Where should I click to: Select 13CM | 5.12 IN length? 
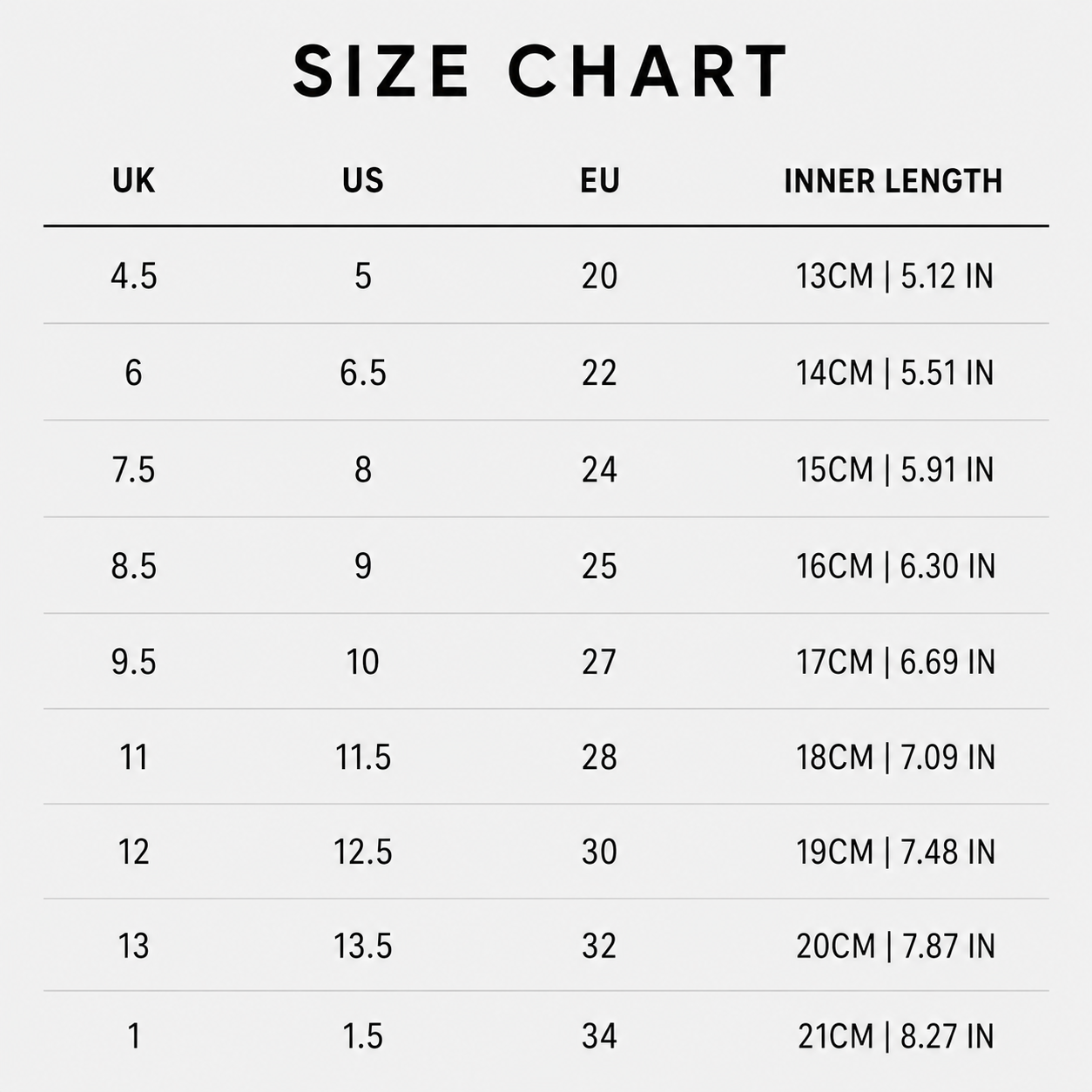click(894, 276)
